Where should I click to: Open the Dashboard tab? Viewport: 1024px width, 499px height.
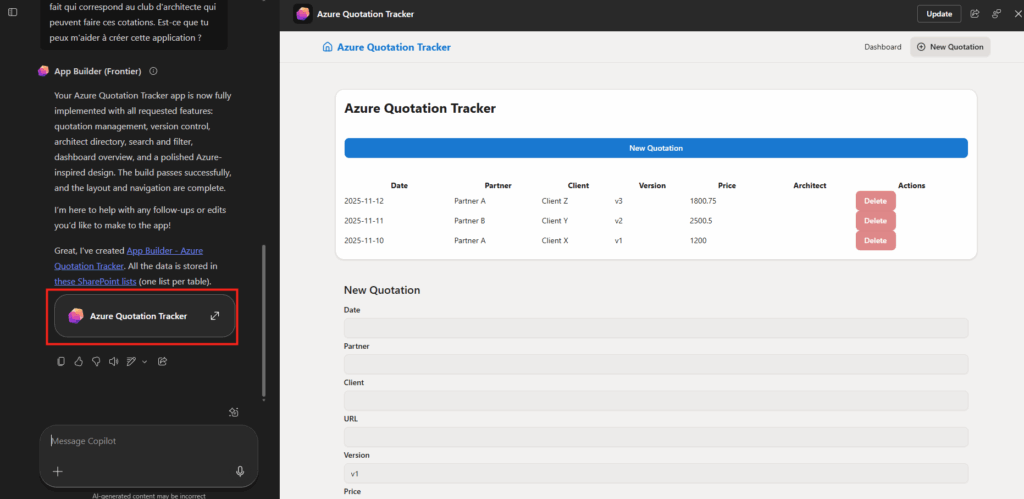(882, 47)
